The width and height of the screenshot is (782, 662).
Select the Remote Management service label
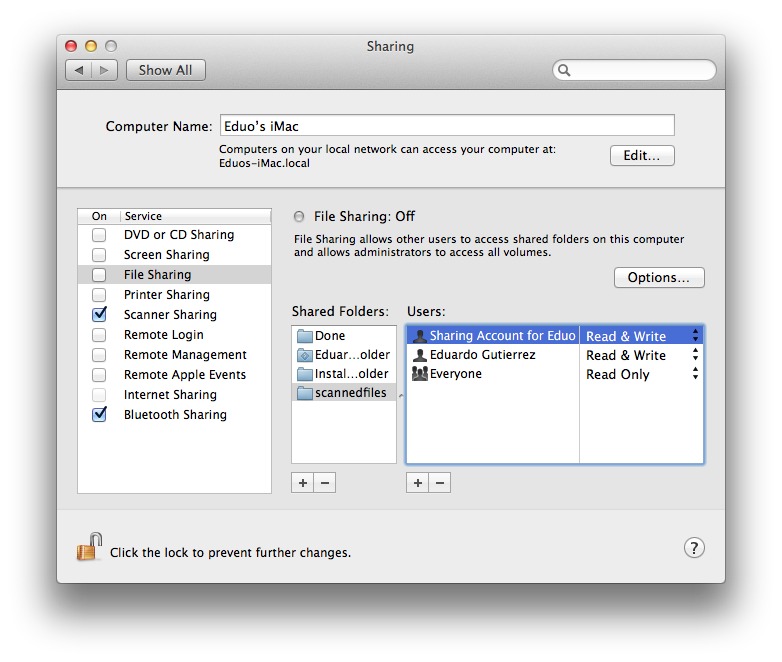coord(185,355)
